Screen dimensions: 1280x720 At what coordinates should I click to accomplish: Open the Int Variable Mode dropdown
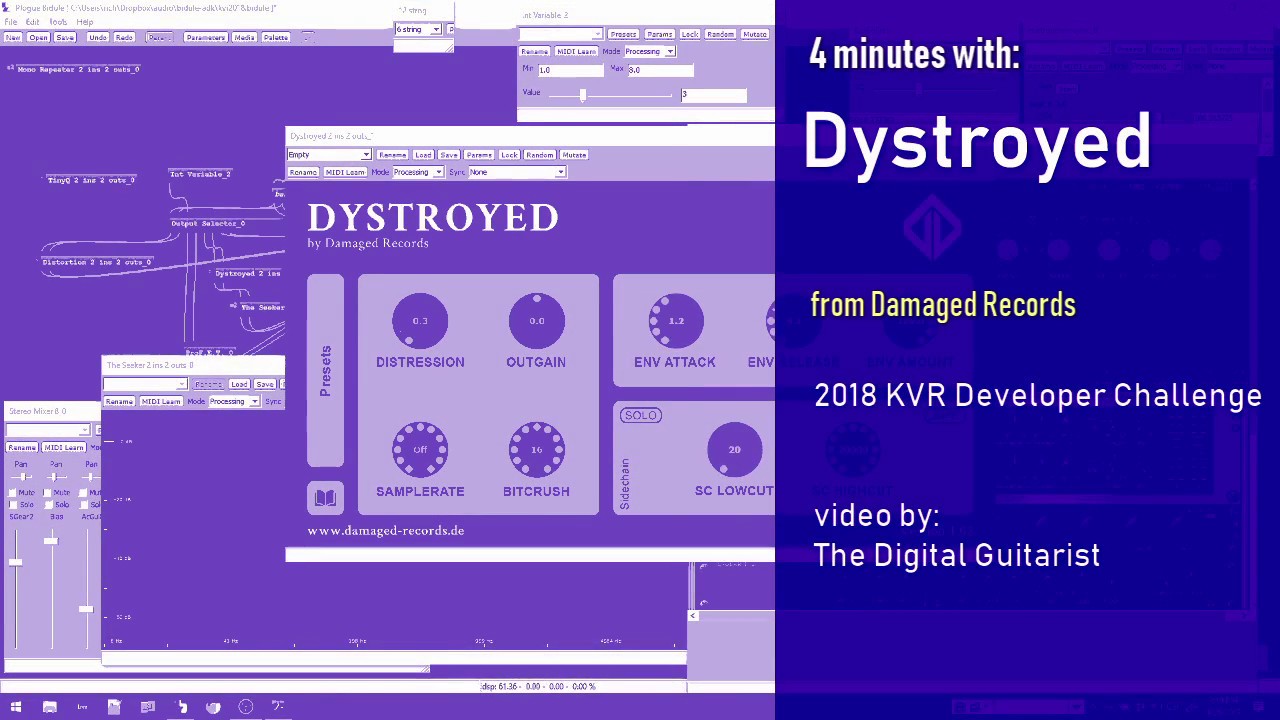tap(649, 51)
